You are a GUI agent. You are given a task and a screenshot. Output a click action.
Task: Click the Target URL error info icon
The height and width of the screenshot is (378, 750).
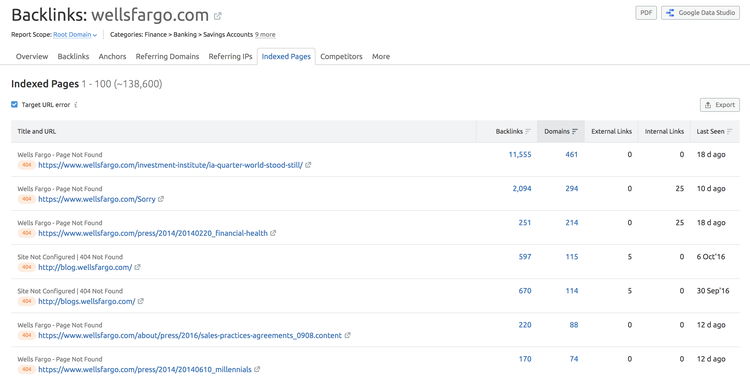(76, 105)
